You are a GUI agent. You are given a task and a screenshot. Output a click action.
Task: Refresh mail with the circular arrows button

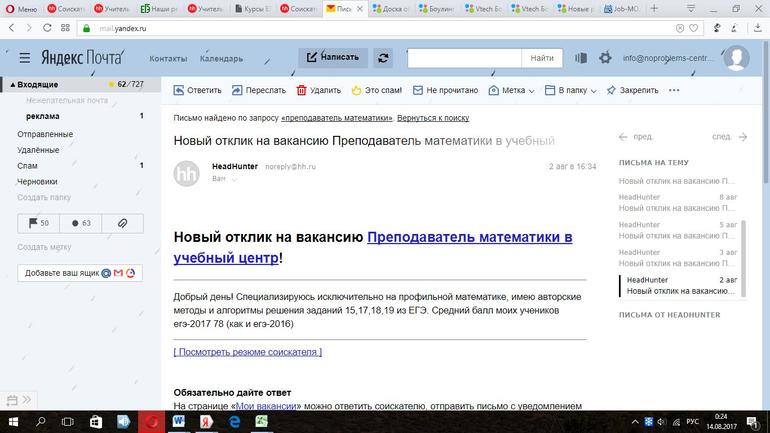[383, 58]
